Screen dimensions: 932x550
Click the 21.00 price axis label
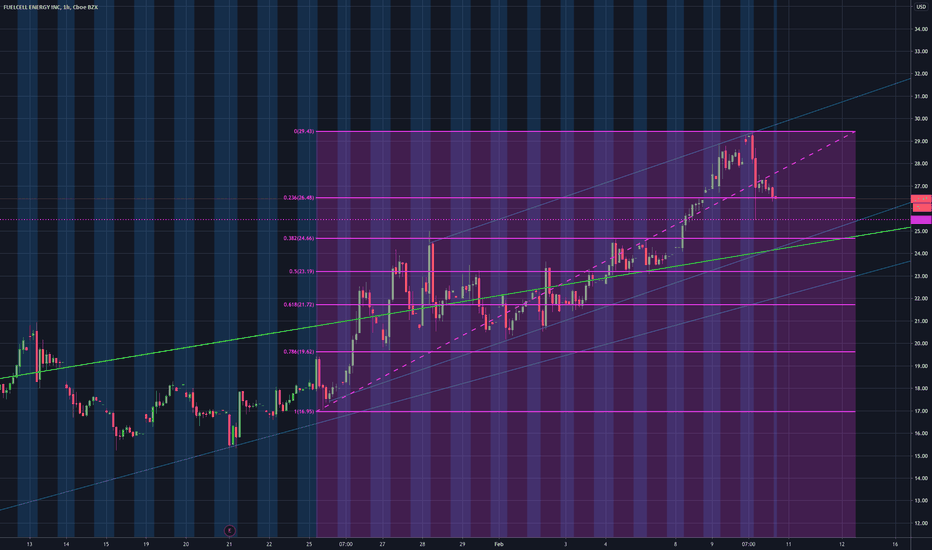click(921, 321)
